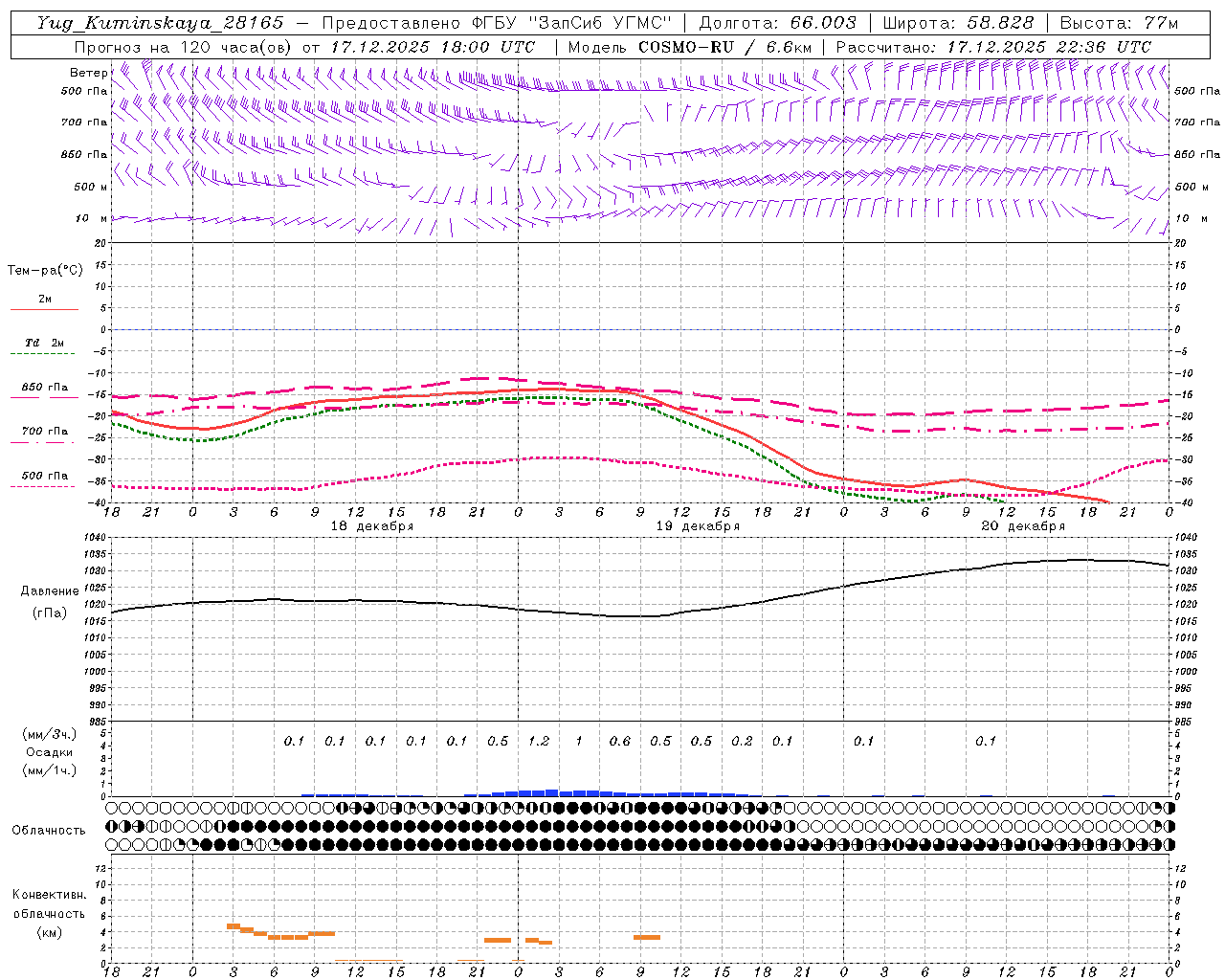Click the 2м temperature legend line sample
This screenshot has height=980, width=1225.
(x=44, y=309)
